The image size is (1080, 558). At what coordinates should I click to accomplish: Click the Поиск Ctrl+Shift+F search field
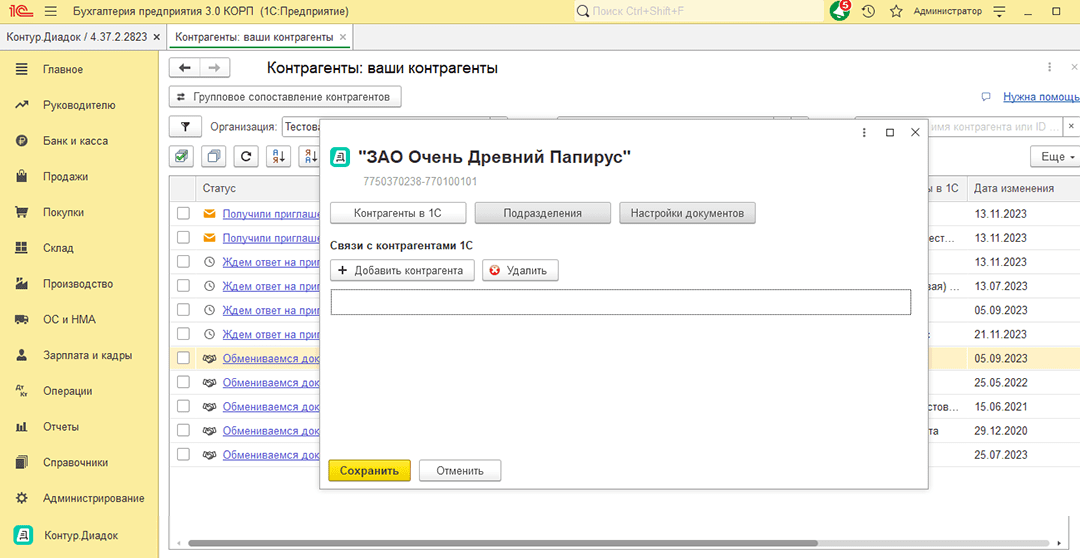(698, 11)
